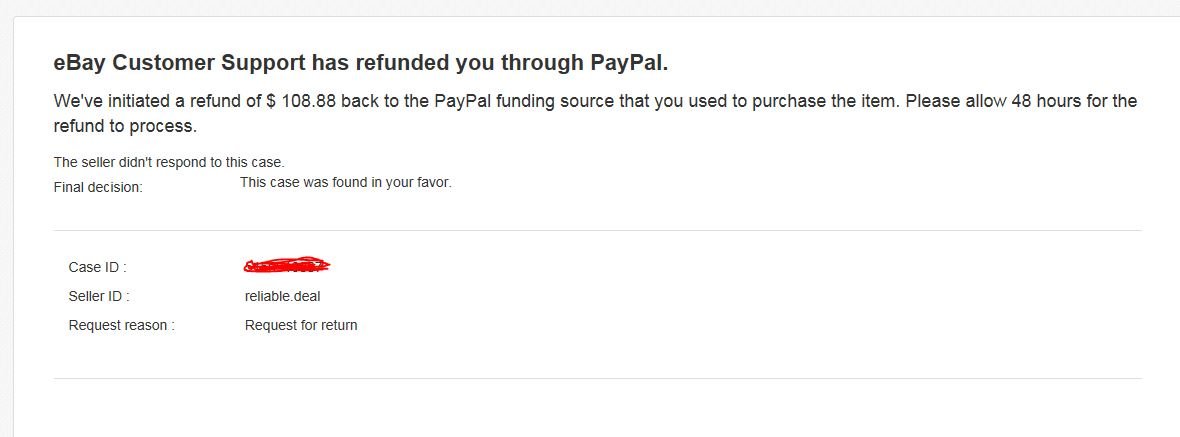Click the eBay Customer Support refund heading
The image size is (1180, 437).
point(360,63)
